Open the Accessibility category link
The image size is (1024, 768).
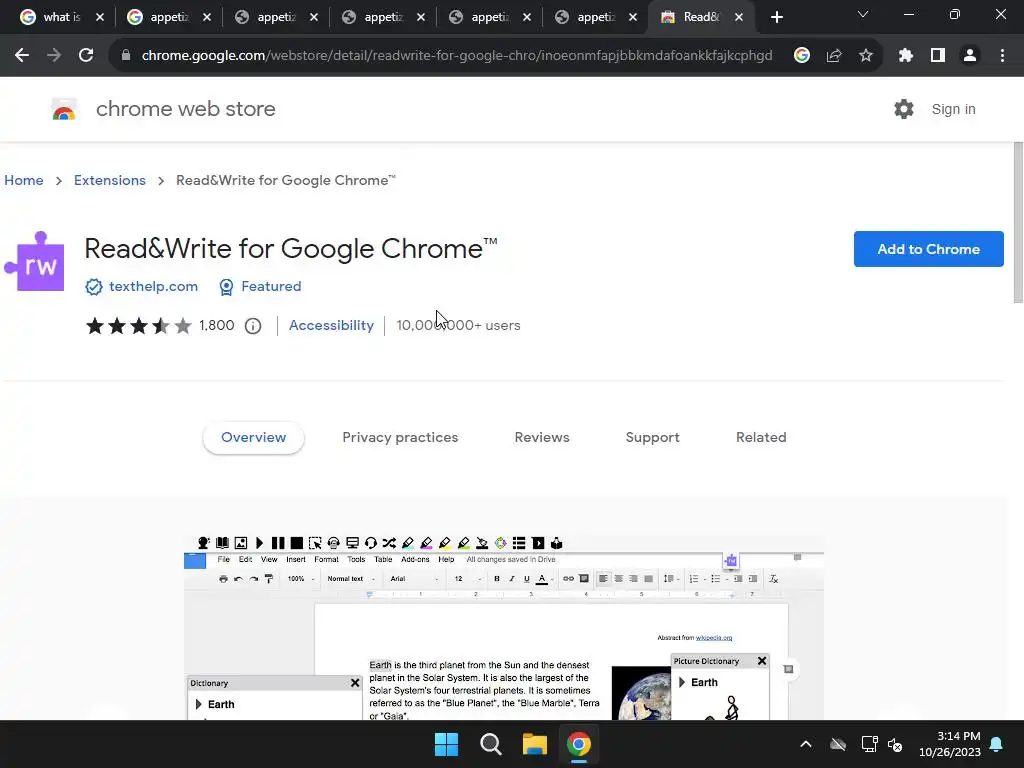coord(331,325)
